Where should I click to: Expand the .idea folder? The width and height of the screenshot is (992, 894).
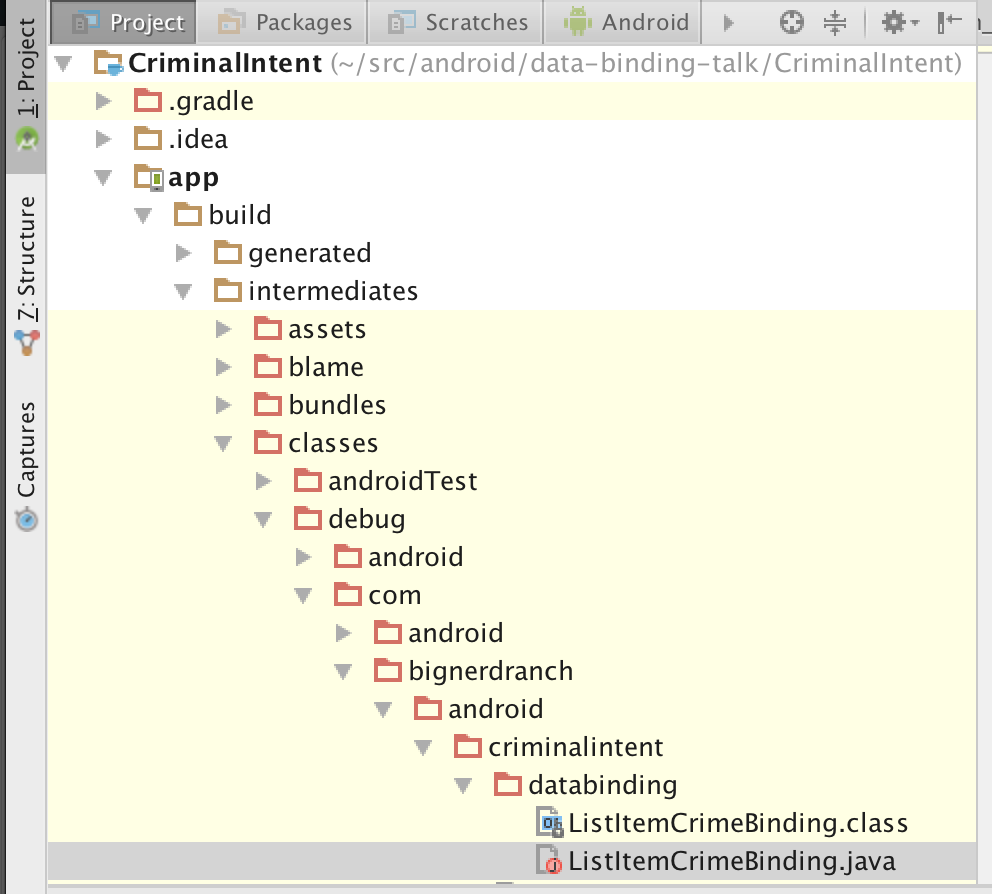point(103,139)
